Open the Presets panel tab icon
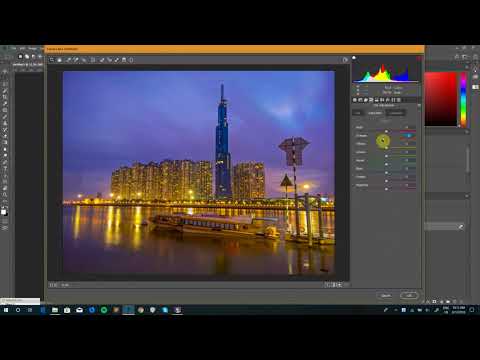The image size is (480, 360). click(x=398, y=100)
